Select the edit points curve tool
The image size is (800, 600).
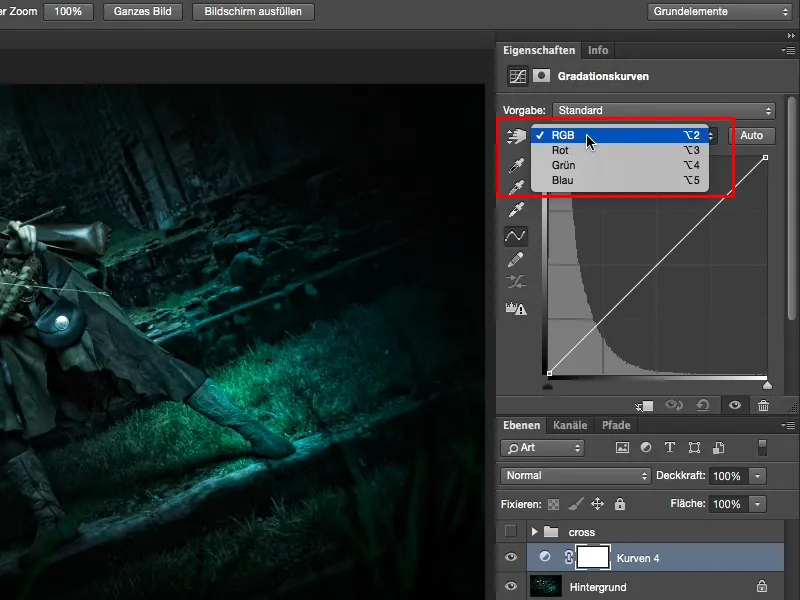tap(515, 236)
